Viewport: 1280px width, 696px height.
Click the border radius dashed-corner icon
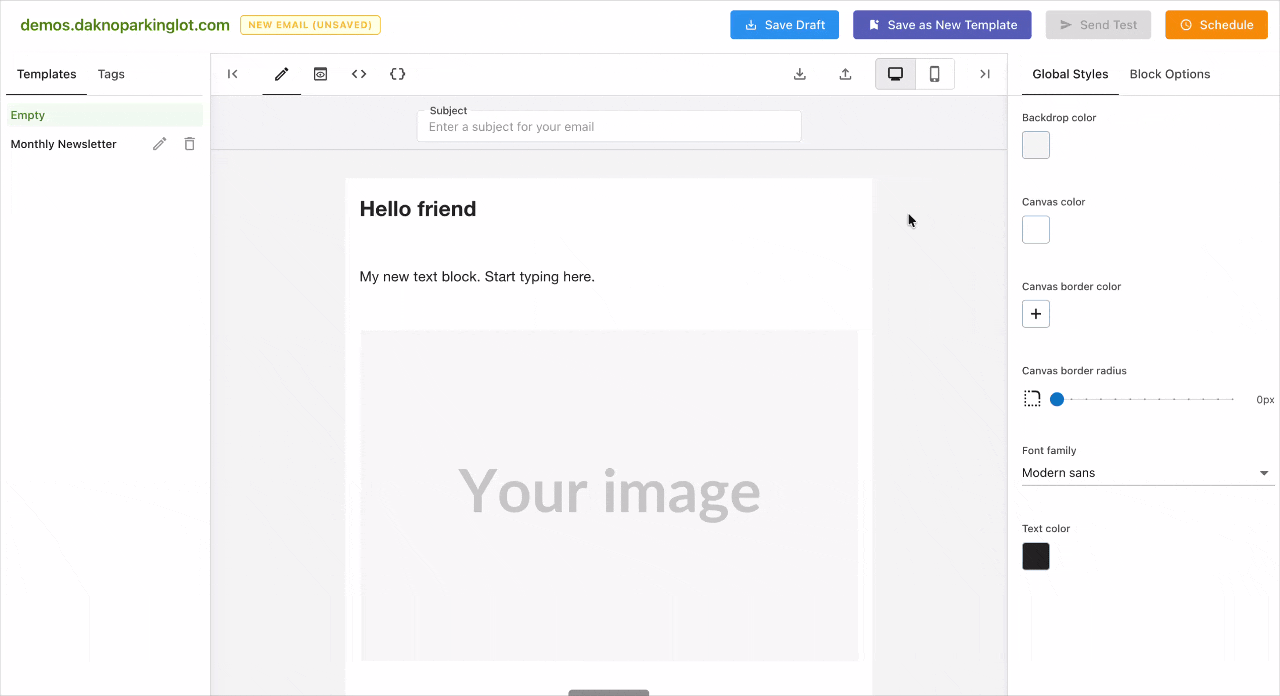pos(1032,399)
